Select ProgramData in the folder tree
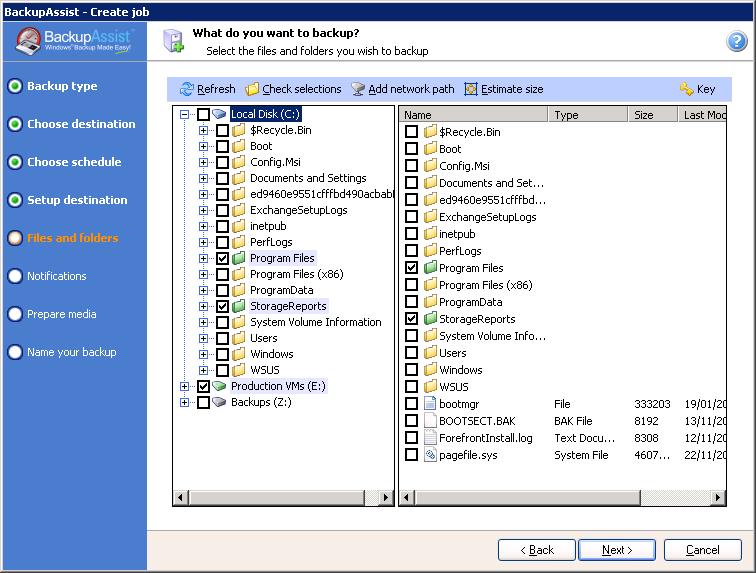 (282, 290)
